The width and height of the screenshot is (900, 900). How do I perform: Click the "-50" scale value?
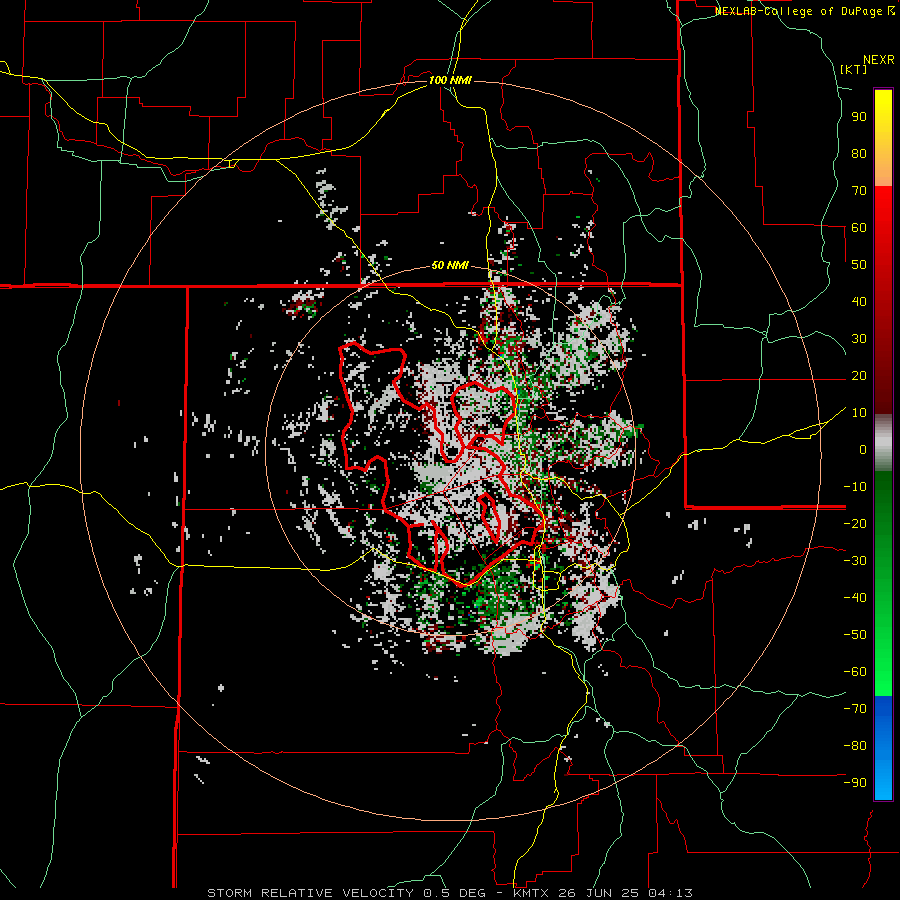(855, 635)
